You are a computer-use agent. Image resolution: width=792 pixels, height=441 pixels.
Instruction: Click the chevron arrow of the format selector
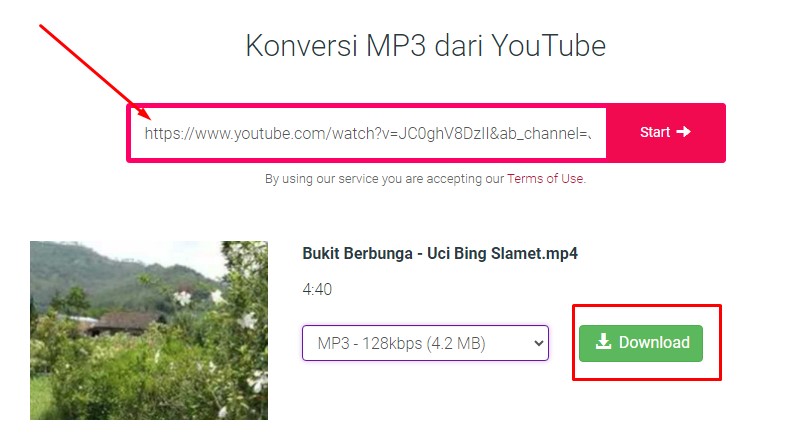click(x=538, y=344)
